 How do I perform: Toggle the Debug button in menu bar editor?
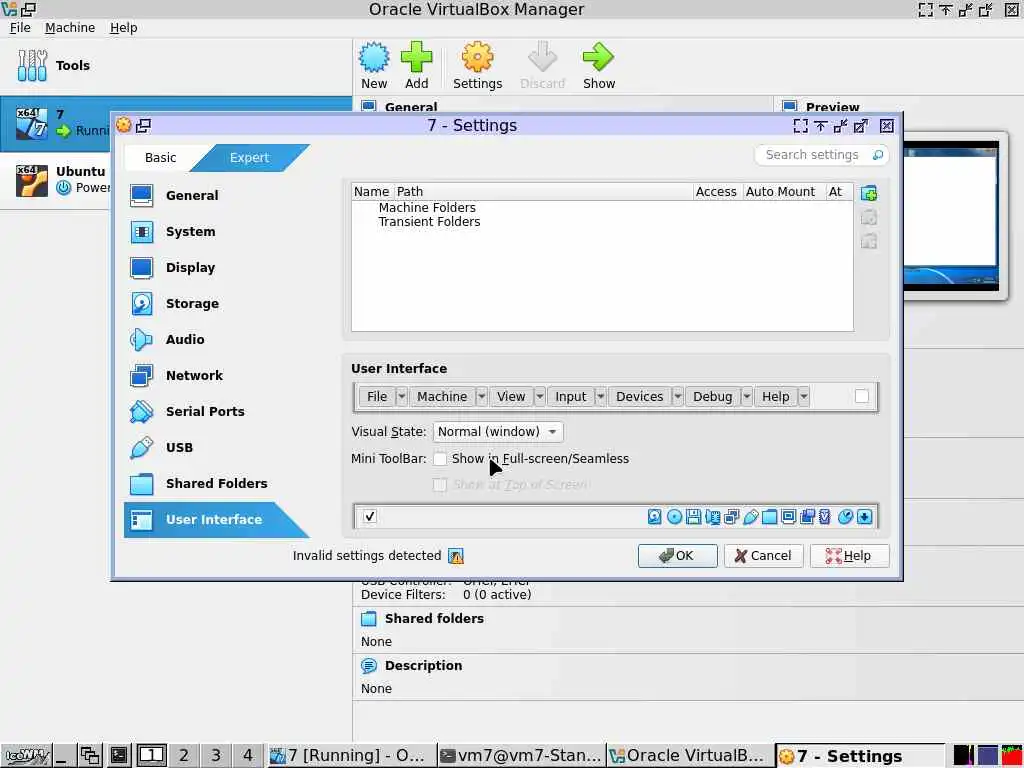[x=712, y=396]
